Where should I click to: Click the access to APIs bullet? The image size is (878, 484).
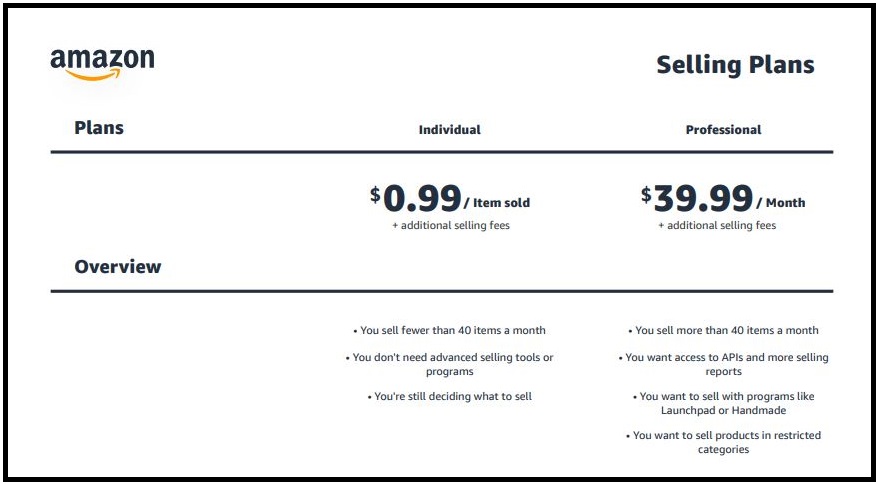[723, 364]
